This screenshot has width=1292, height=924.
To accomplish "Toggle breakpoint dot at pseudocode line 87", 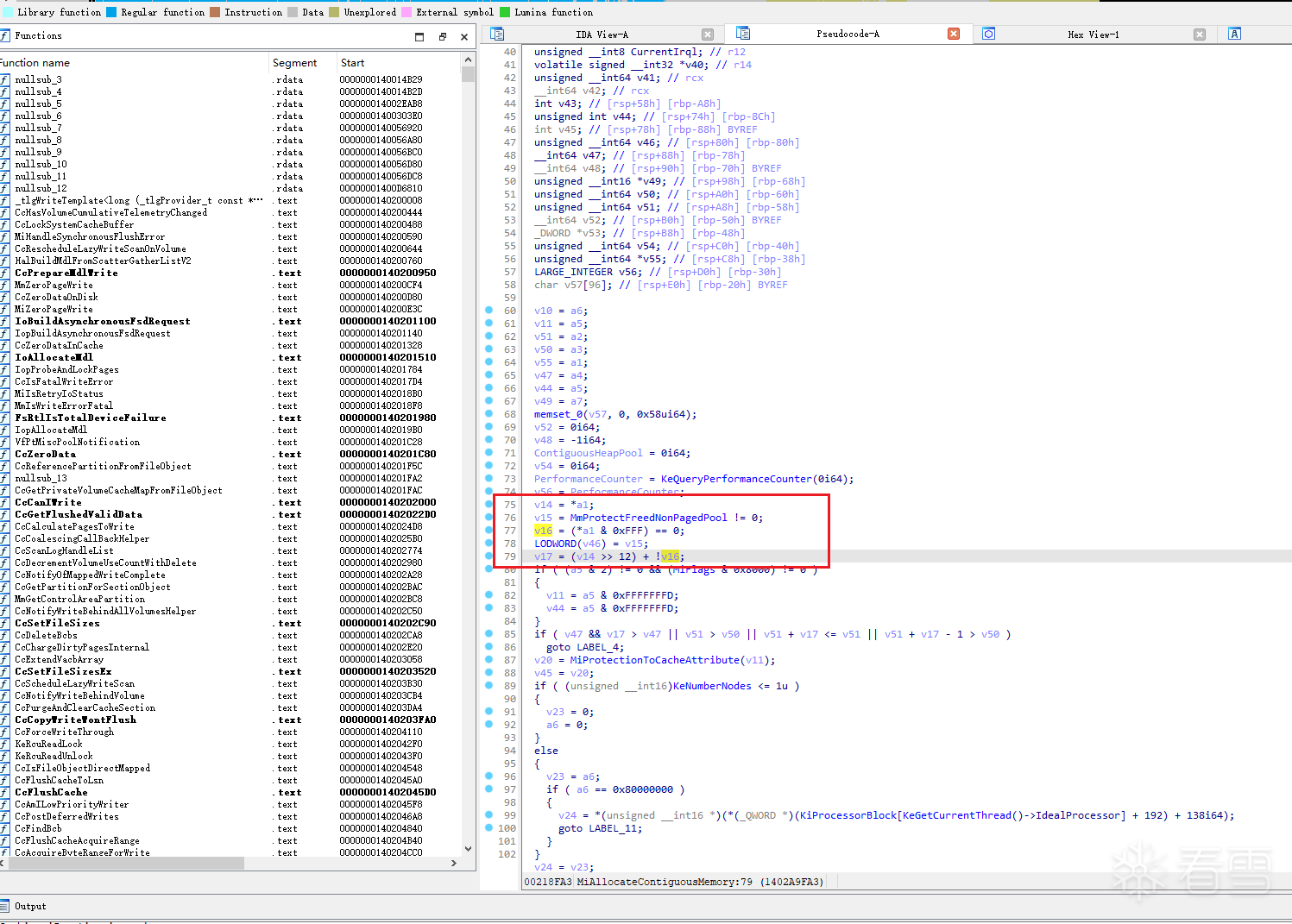I will coord(489,660).
